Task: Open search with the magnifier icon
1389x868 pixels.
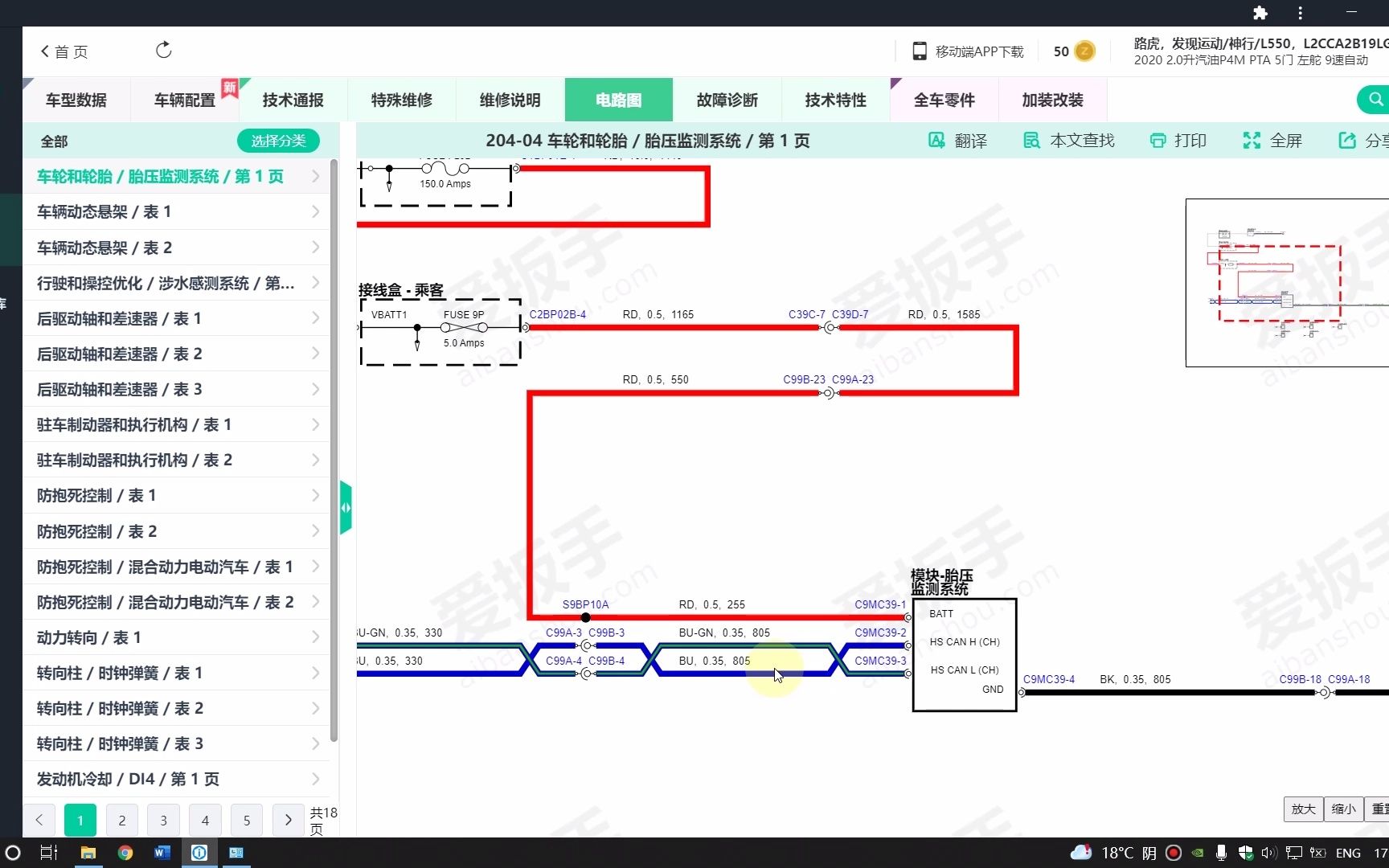Action: [x=1374, y=99]
